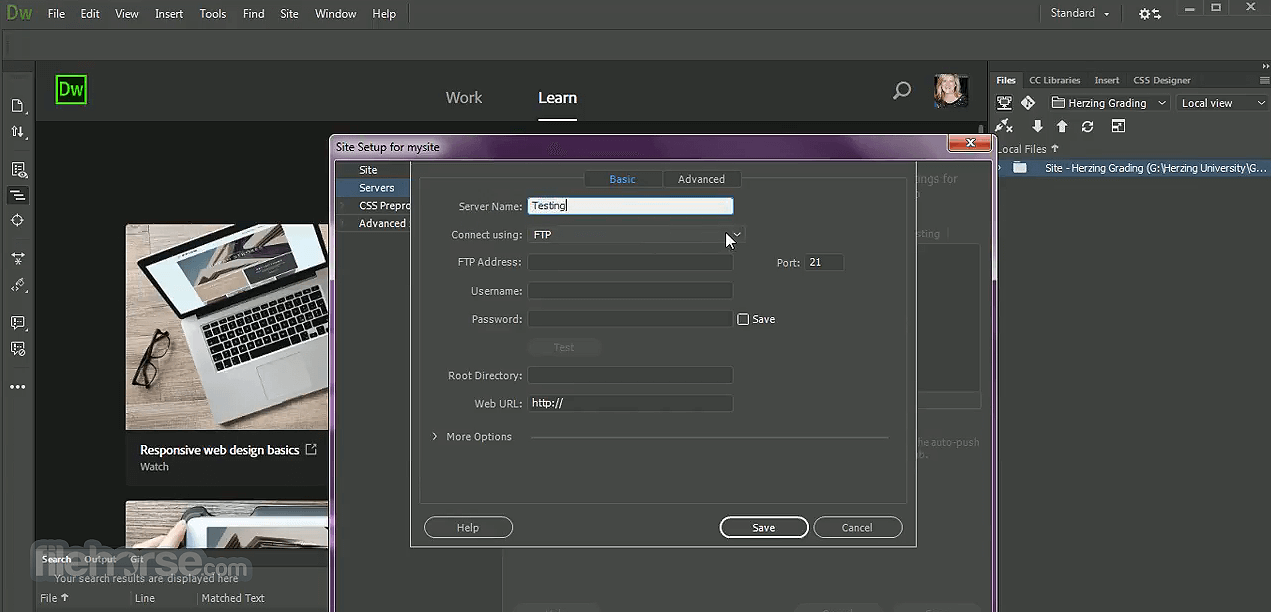This screenshot has width=1271, height=612.
Task: Click the search magnifier icon on Start screen
Action: [x=901, y=91]
